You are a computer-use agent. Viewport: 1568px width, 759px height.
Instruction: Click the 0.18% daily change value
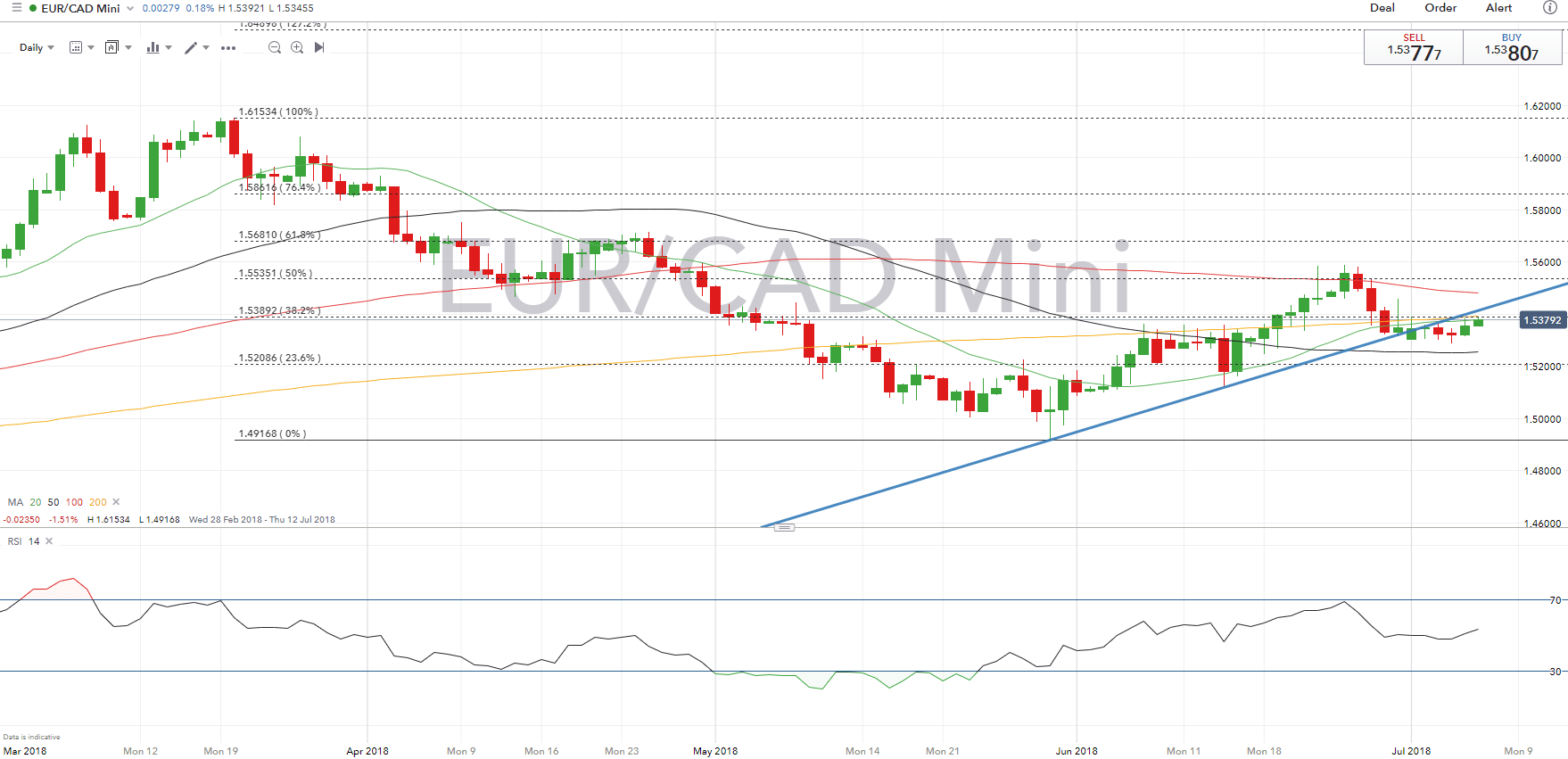click(200, 8)
